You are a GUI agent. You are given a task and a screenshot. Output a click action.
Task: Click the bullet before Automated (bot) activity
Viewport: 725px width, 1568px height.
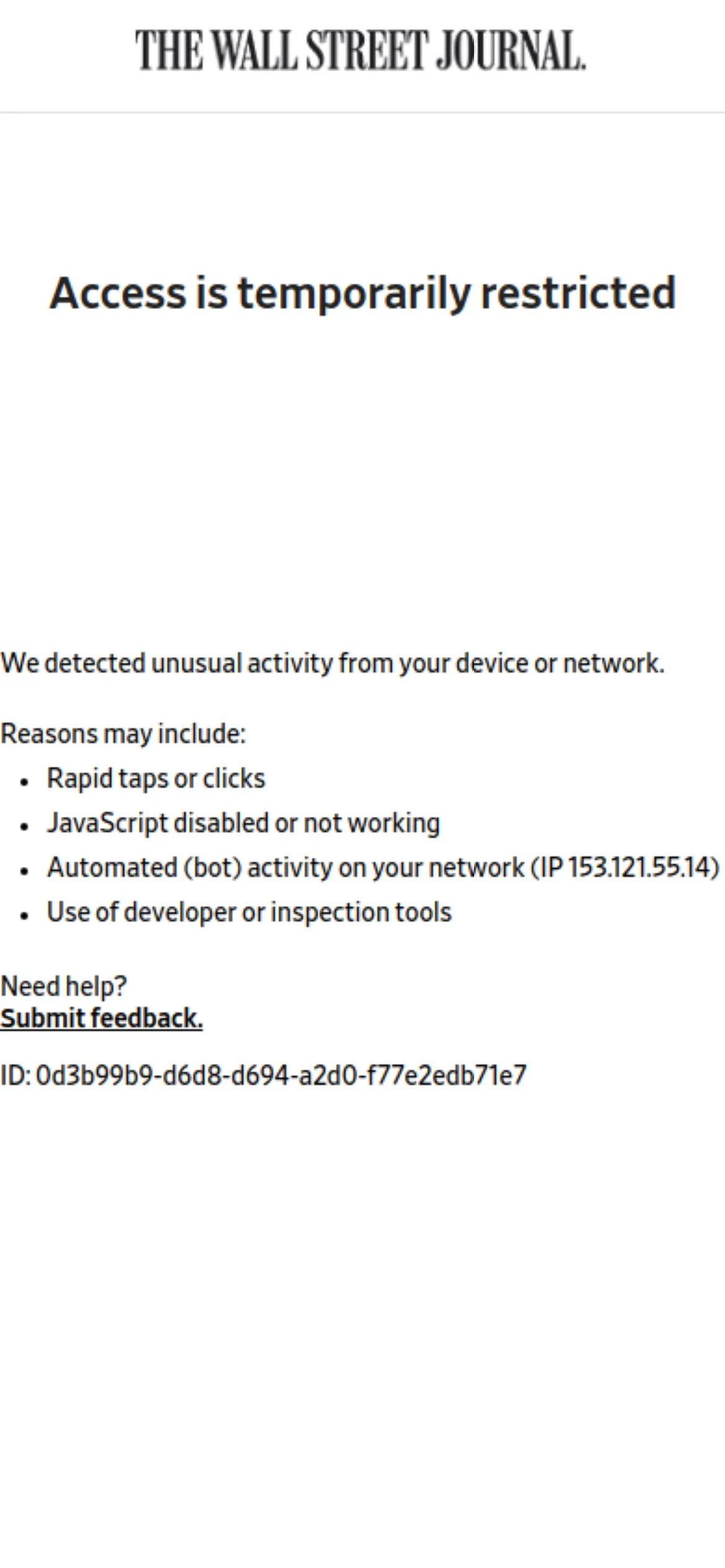pos(24,871)
